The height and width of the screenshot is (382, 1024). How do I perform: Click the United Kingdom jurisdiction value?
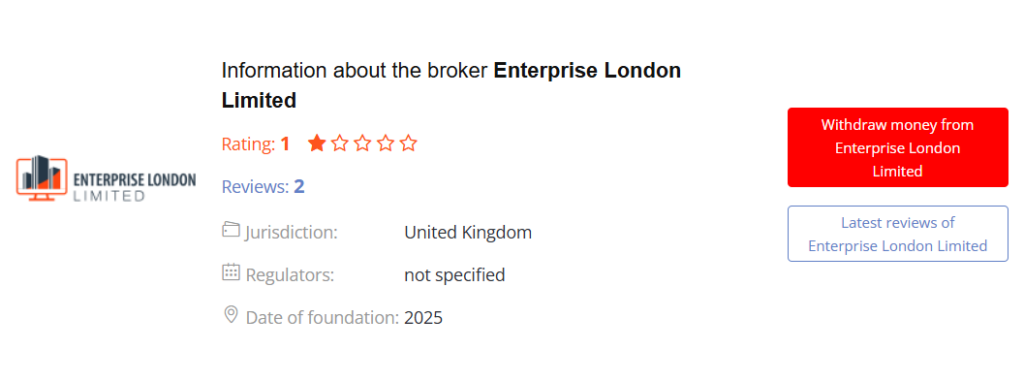pyautogui.click(x=468, y=232)
